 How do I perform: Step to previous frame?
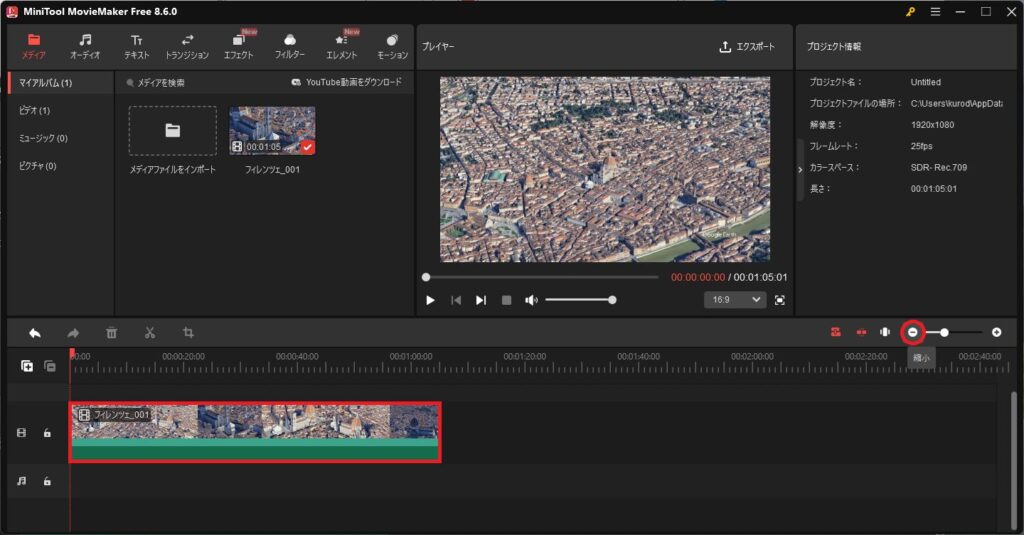pyautogui.click(x=456, y=300)
